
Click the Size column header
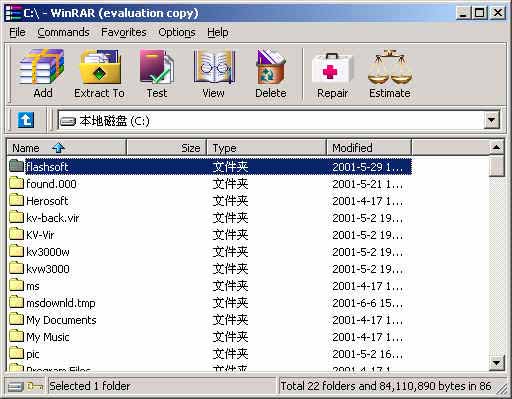click(x=166, y=148)
